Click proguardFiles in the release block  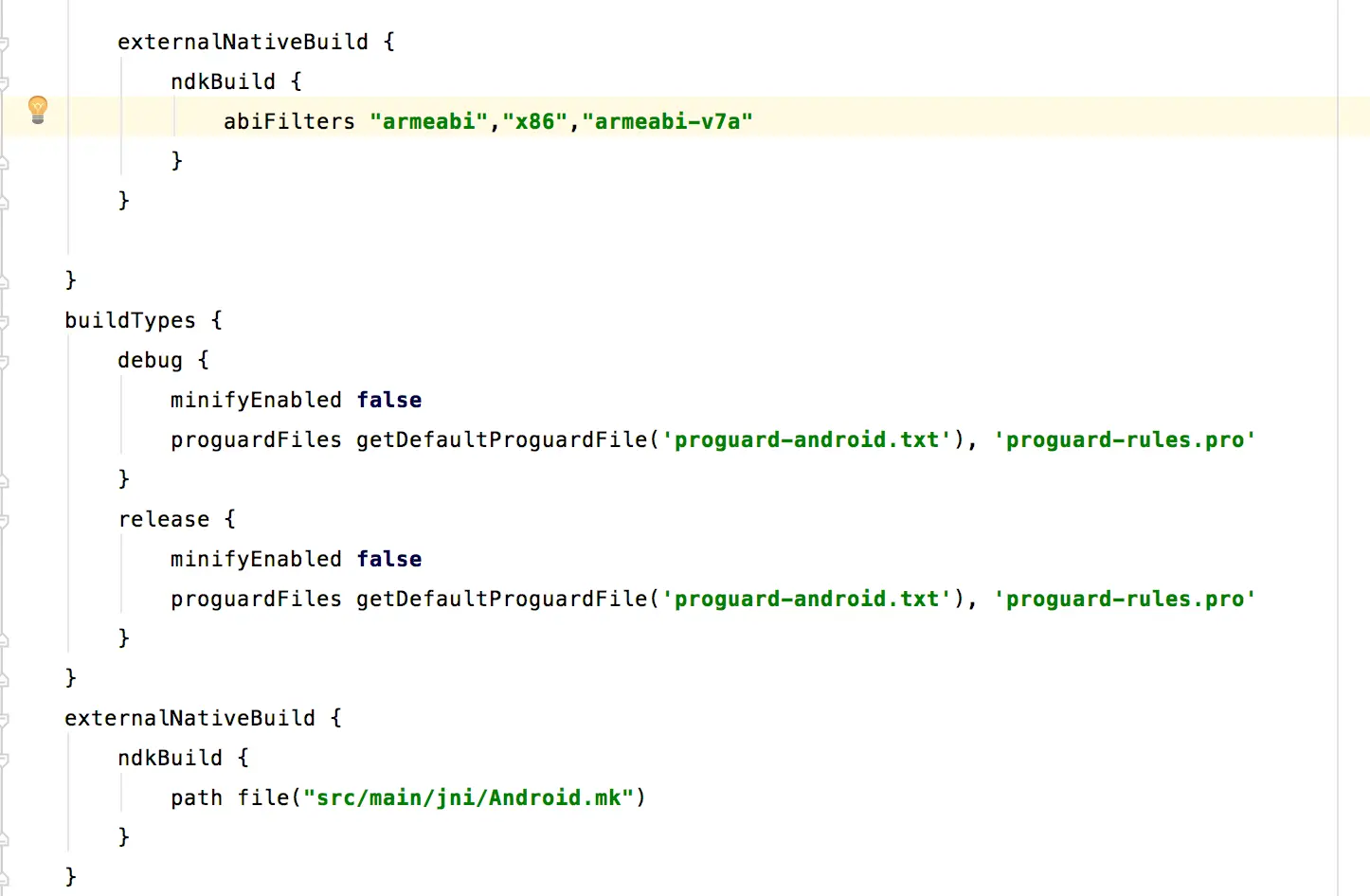pyautogui.click(x=256, y=599)
